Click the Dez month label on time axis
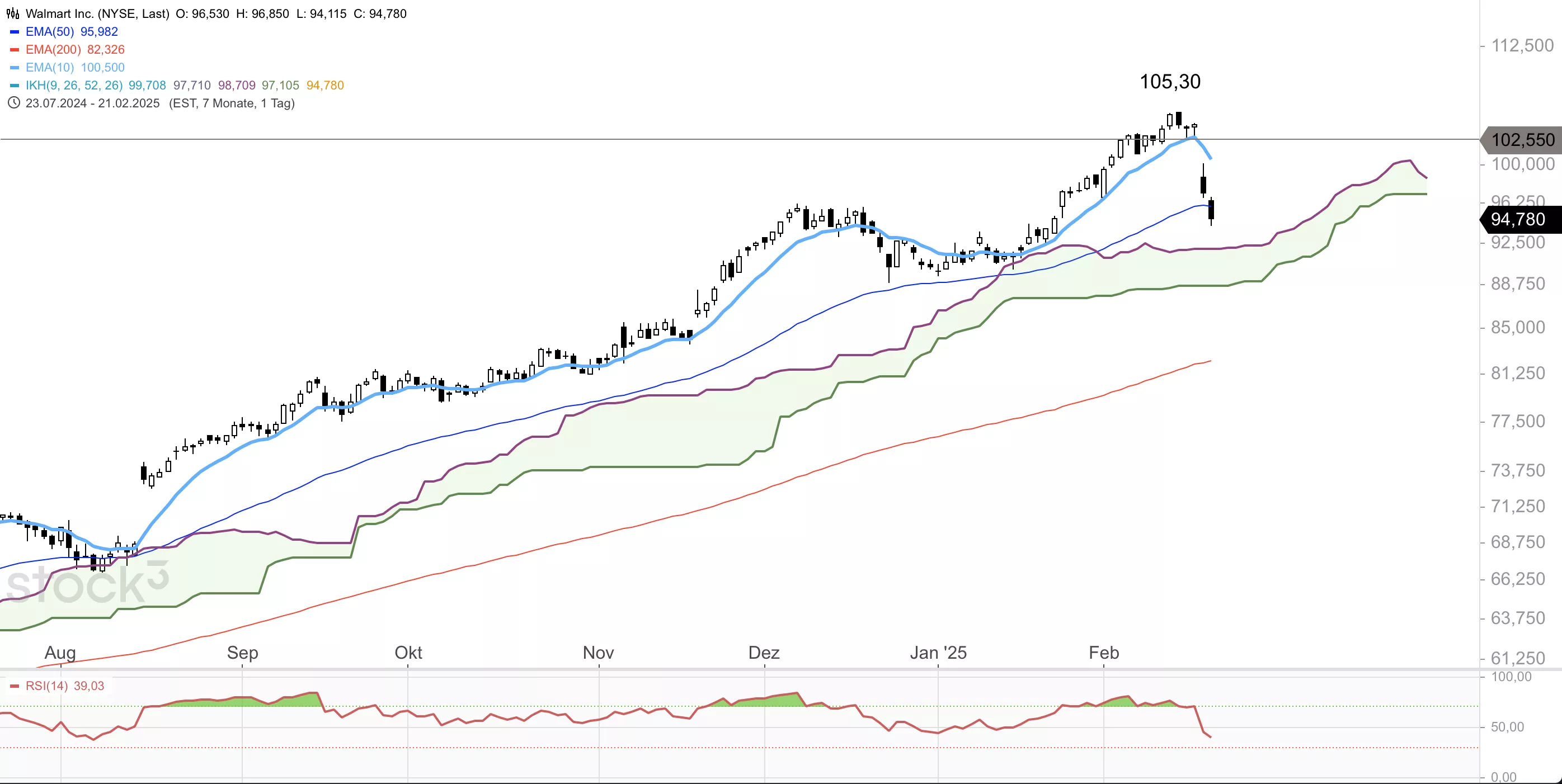 click(764, 653)
